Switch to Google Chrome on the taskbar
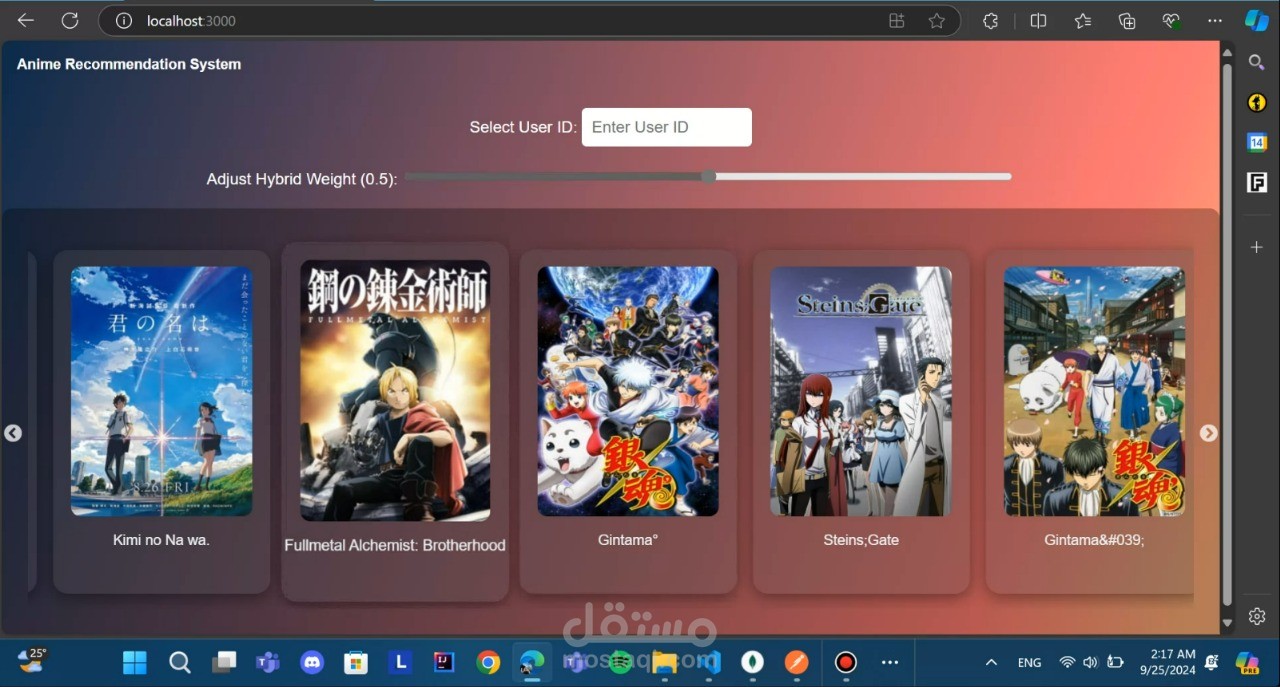Image resolution: width=1280 pixels, height=687 pixels. click(x=488, y=662)
